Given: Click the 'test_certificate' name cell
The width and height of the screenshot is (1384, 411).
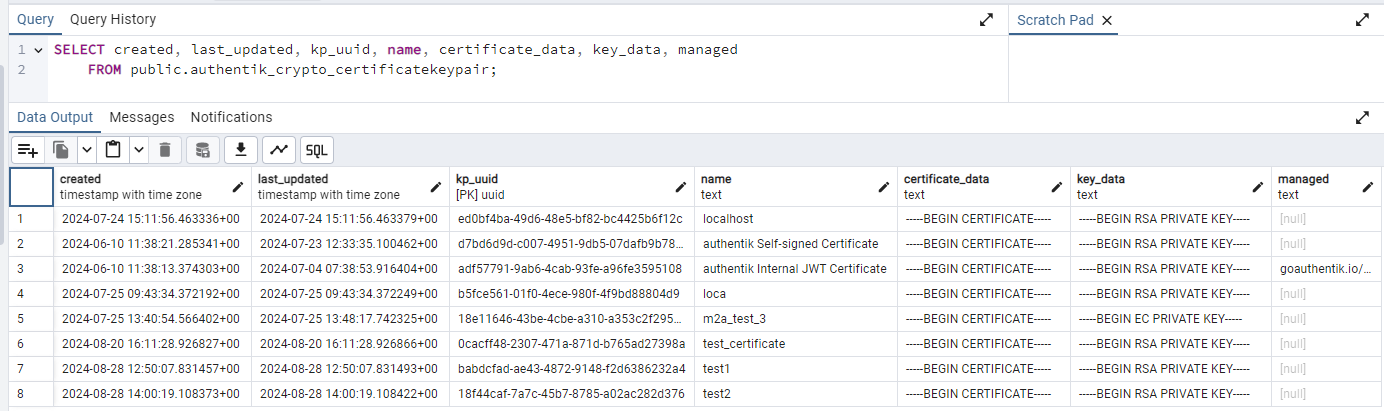Looking at the screenshot, I should click(x=796, y=343).
